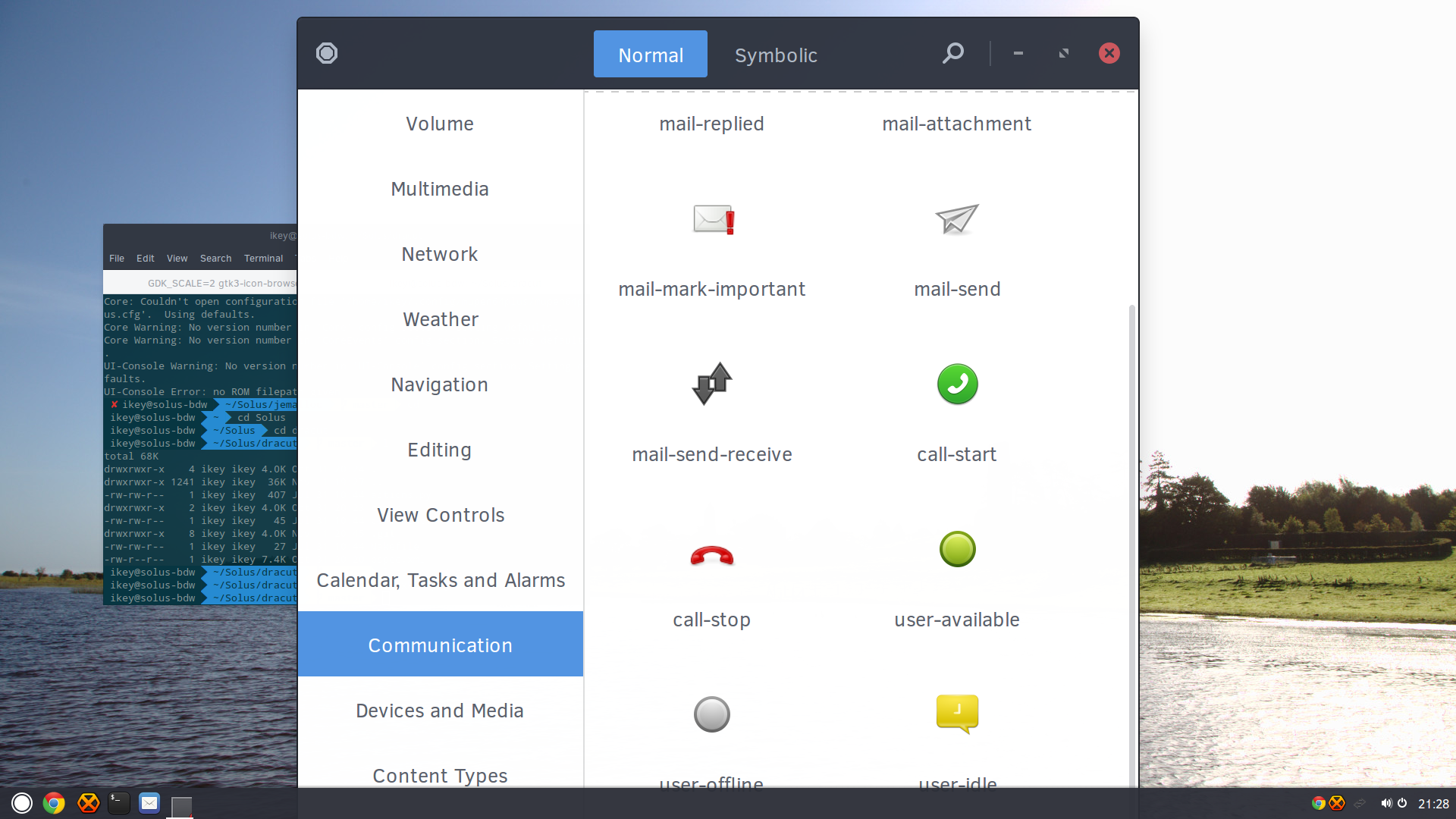Select the green user-available circle icon
Screen dimensions: 1456x819
[957, 549]
